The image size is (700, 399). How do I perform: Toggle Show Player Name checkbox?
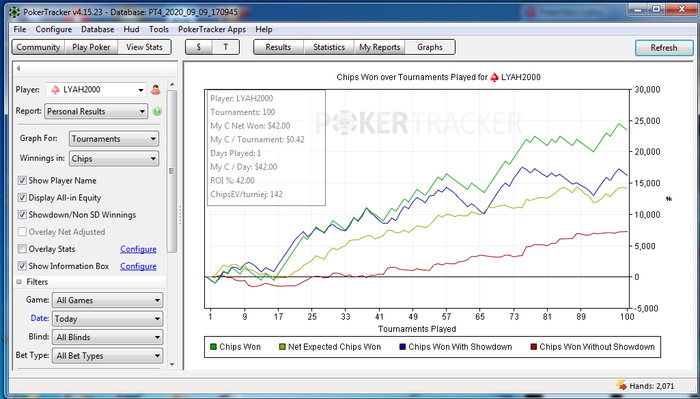point(22,180)
